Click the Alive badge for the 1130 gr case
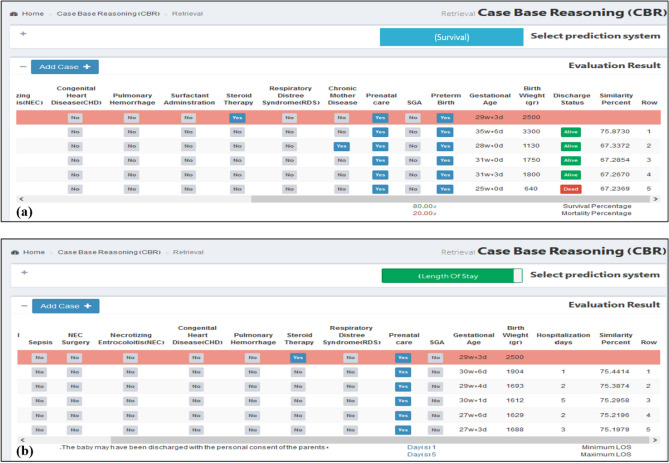The image size is (669, 463). (571, 145)
